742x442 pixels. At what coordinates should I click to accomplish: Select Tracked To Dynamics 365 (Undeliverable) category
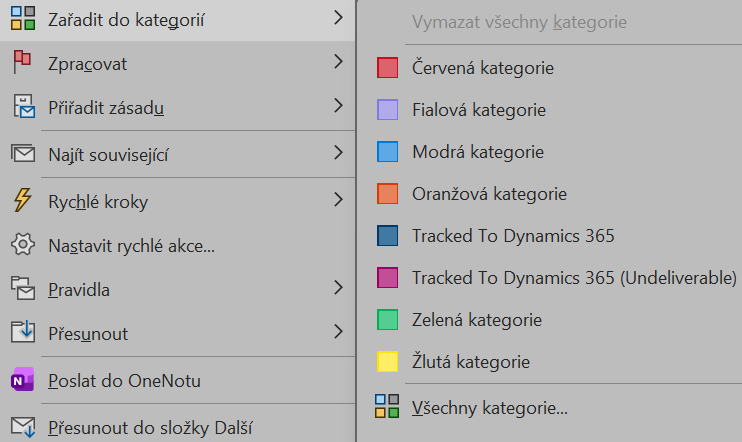(574, 277)
